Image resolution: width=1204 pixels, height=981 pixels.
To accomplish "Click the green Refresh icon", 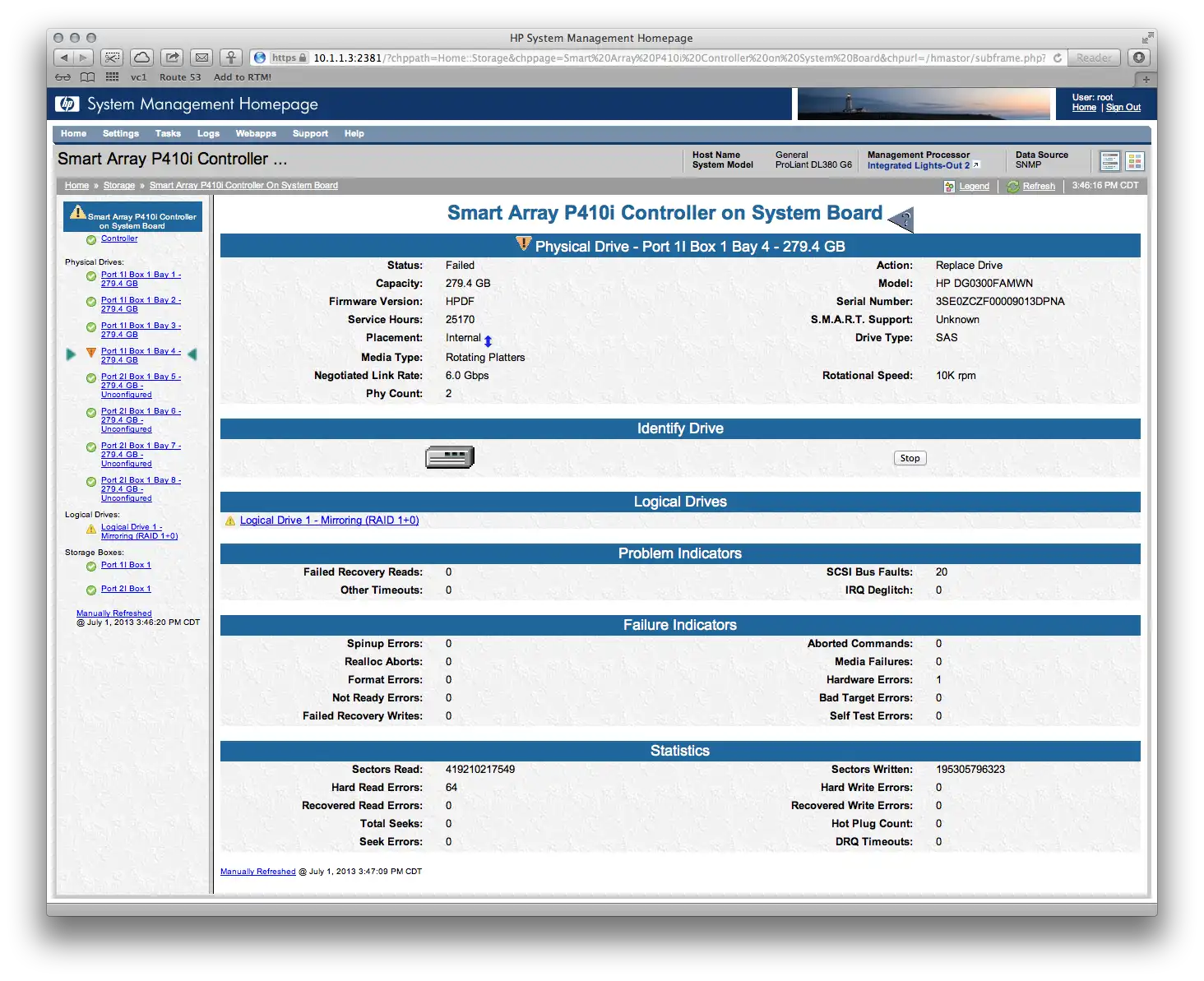I will click(1013, 187).
